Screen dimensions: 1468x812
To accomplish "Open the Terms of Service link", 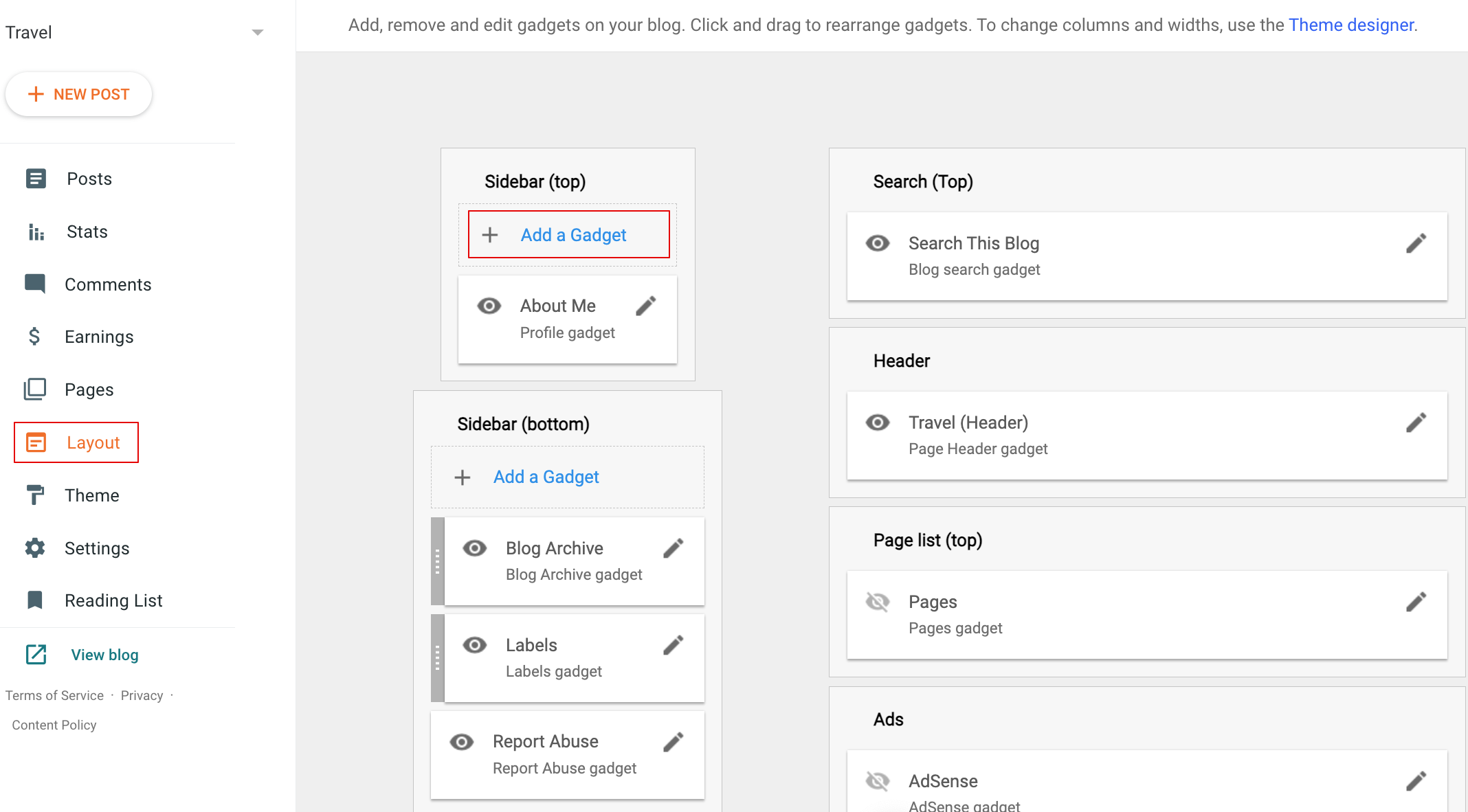I will click(54, 695).
